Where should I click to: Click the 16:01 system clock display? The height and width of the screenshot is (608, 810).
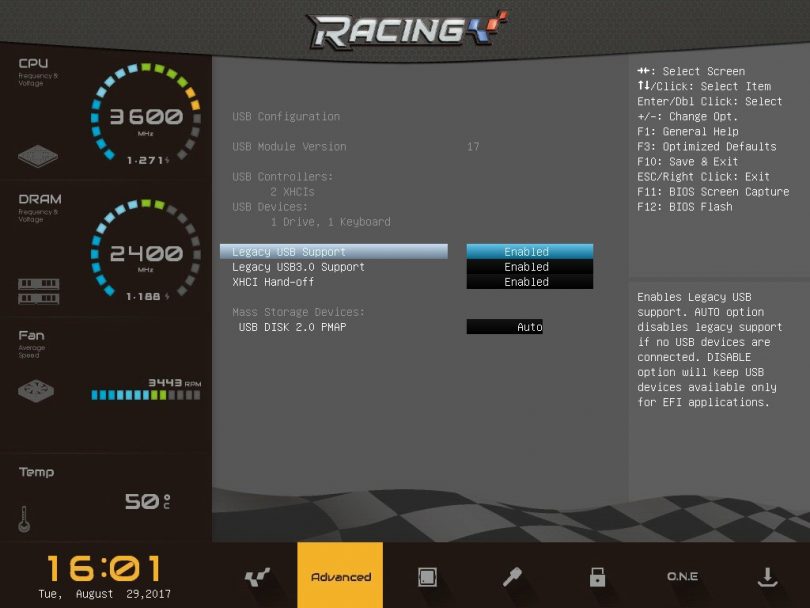click(104, 568)
